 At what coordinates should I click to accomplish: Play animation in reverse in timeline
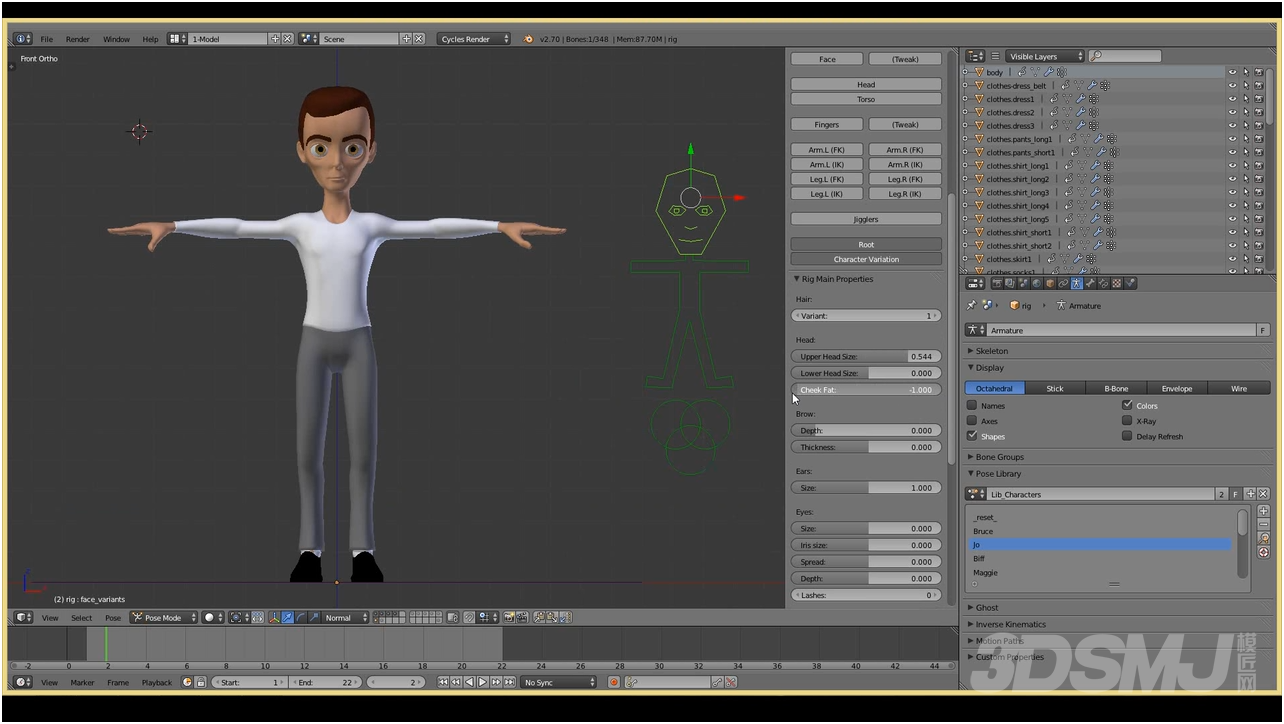469,682
